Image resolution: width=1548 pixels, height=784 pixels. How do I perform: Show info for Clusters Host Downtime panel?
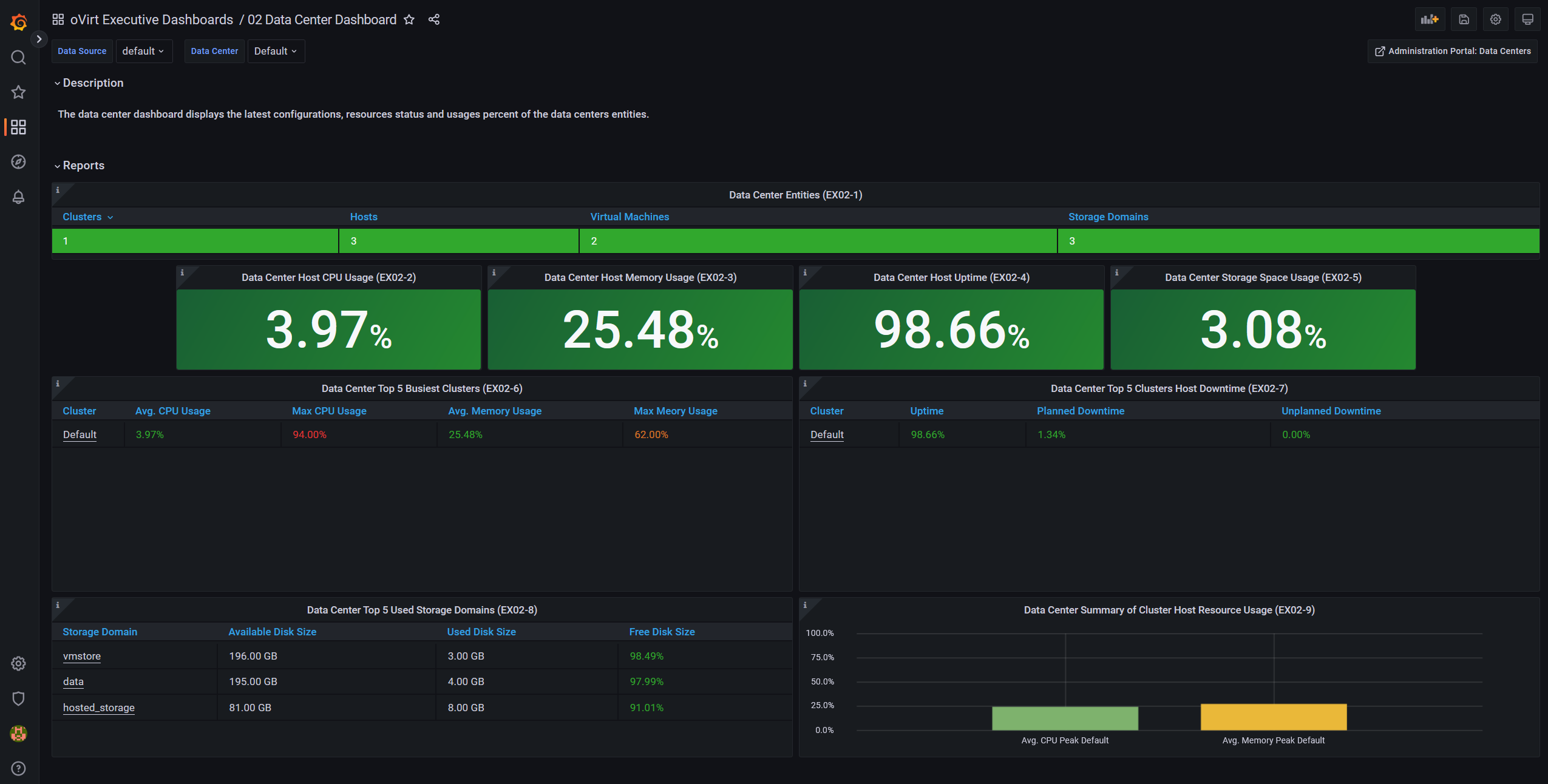[805, 384]
